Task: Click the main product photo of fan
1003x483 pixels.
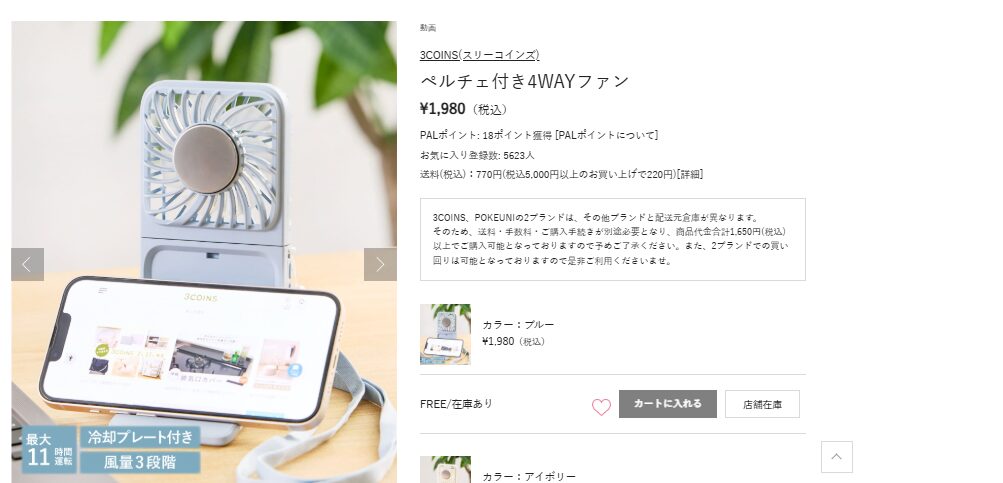Action: [x=204, y=252]
